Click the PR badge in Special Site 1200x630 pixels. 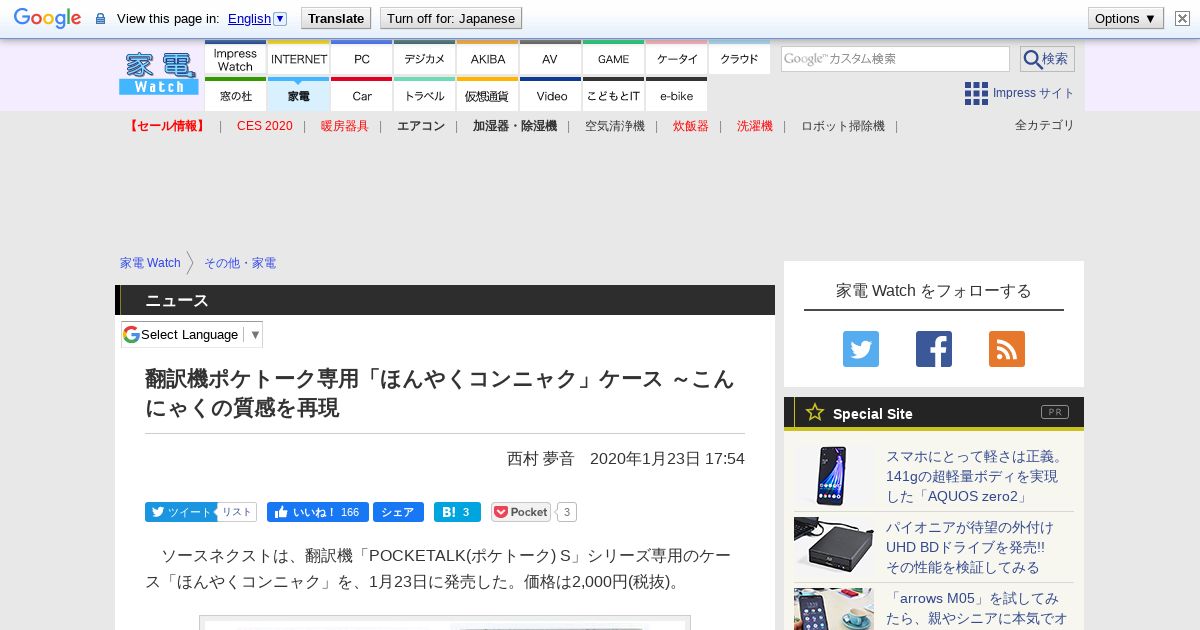coord(1055,412)
